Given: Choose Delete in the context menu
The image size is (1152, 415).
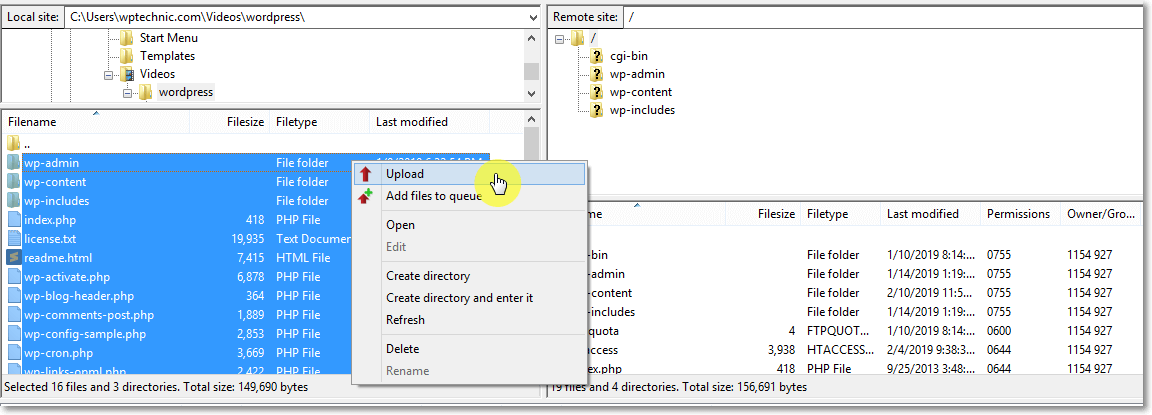Looking at the screenshot, I should 403,349.
